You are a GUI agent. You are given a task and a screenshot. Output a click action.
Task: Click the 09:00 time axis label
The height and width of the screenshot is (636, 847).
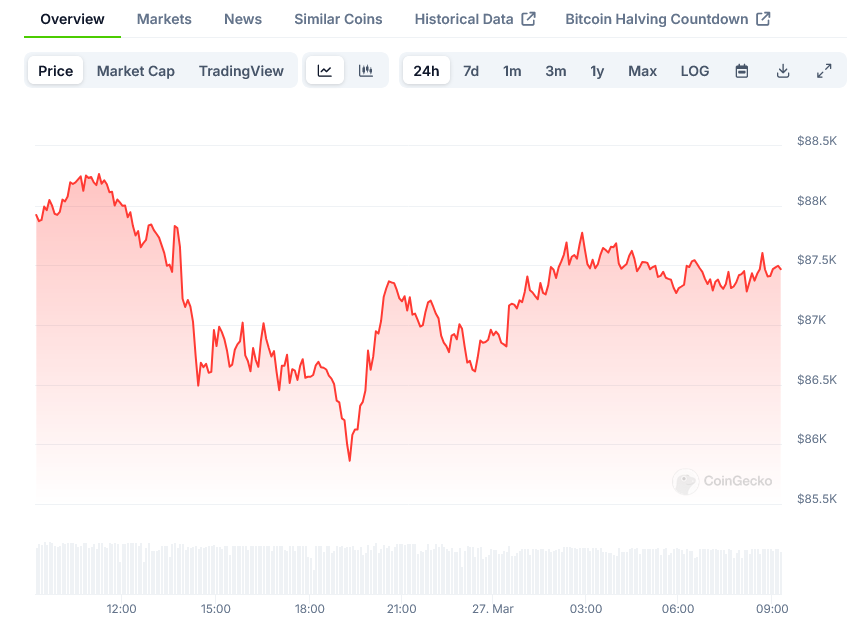[772, 609]
